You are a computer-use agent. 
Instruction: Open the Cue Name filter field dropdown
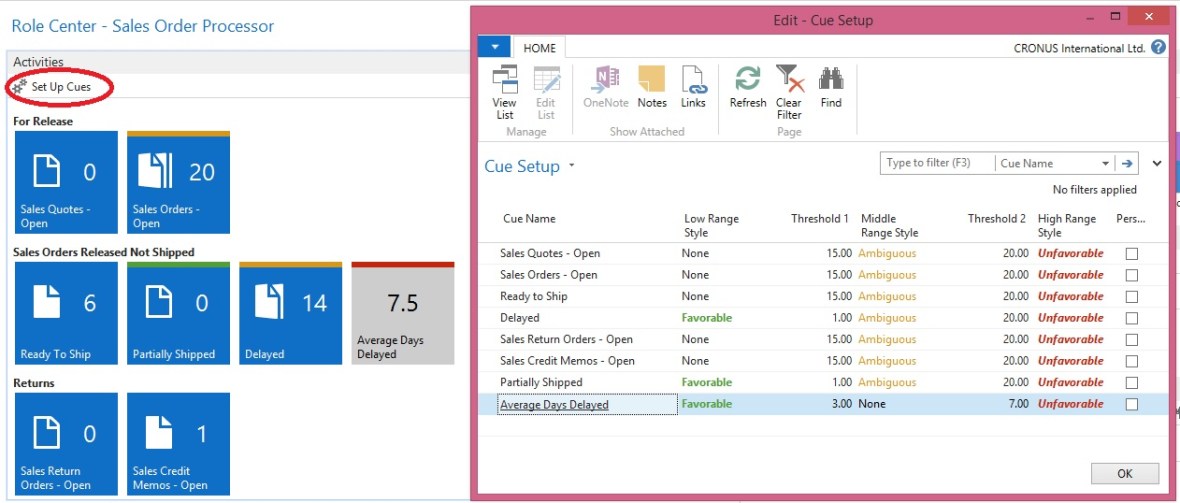point(1105,164)
